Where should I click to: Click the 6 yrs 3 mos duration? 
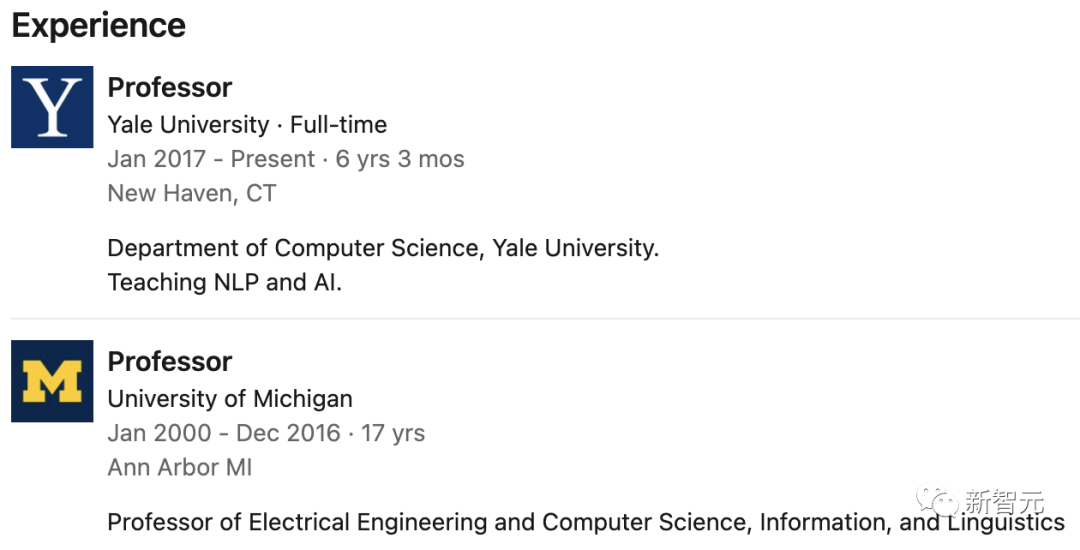[x=400, y=159]
